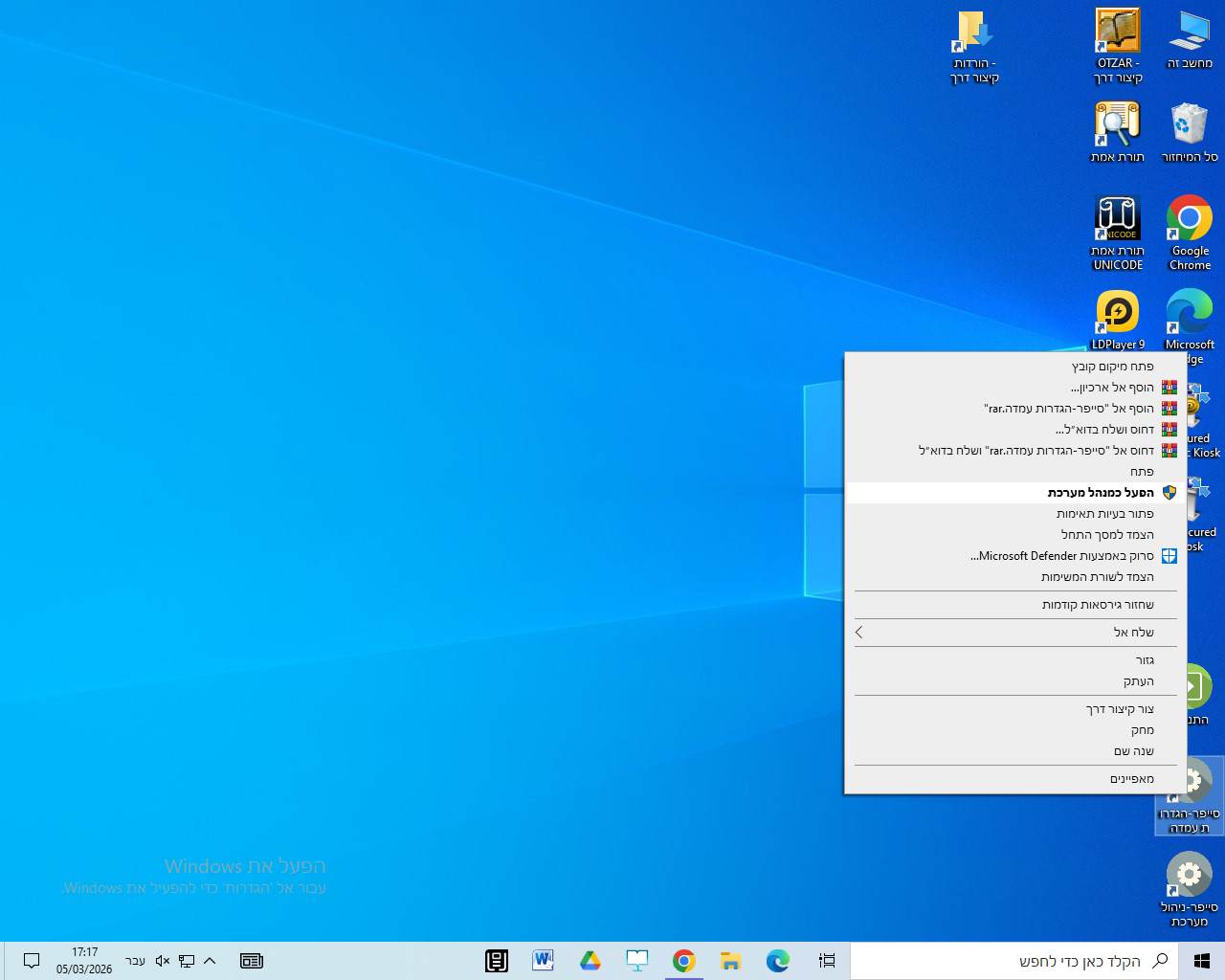Open the Recycle Bin desktop icon
The height and width of the screenshot is (980, 1225).
pos(1189,131)
